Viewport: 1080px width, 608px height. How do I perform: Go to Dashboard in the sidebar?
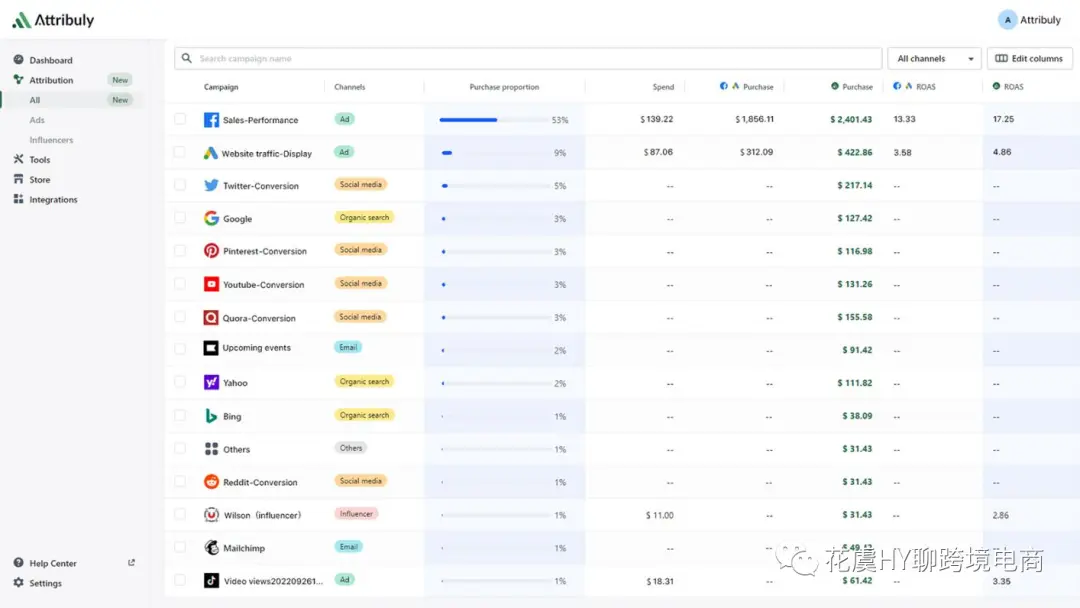click(x=50, y=60)
